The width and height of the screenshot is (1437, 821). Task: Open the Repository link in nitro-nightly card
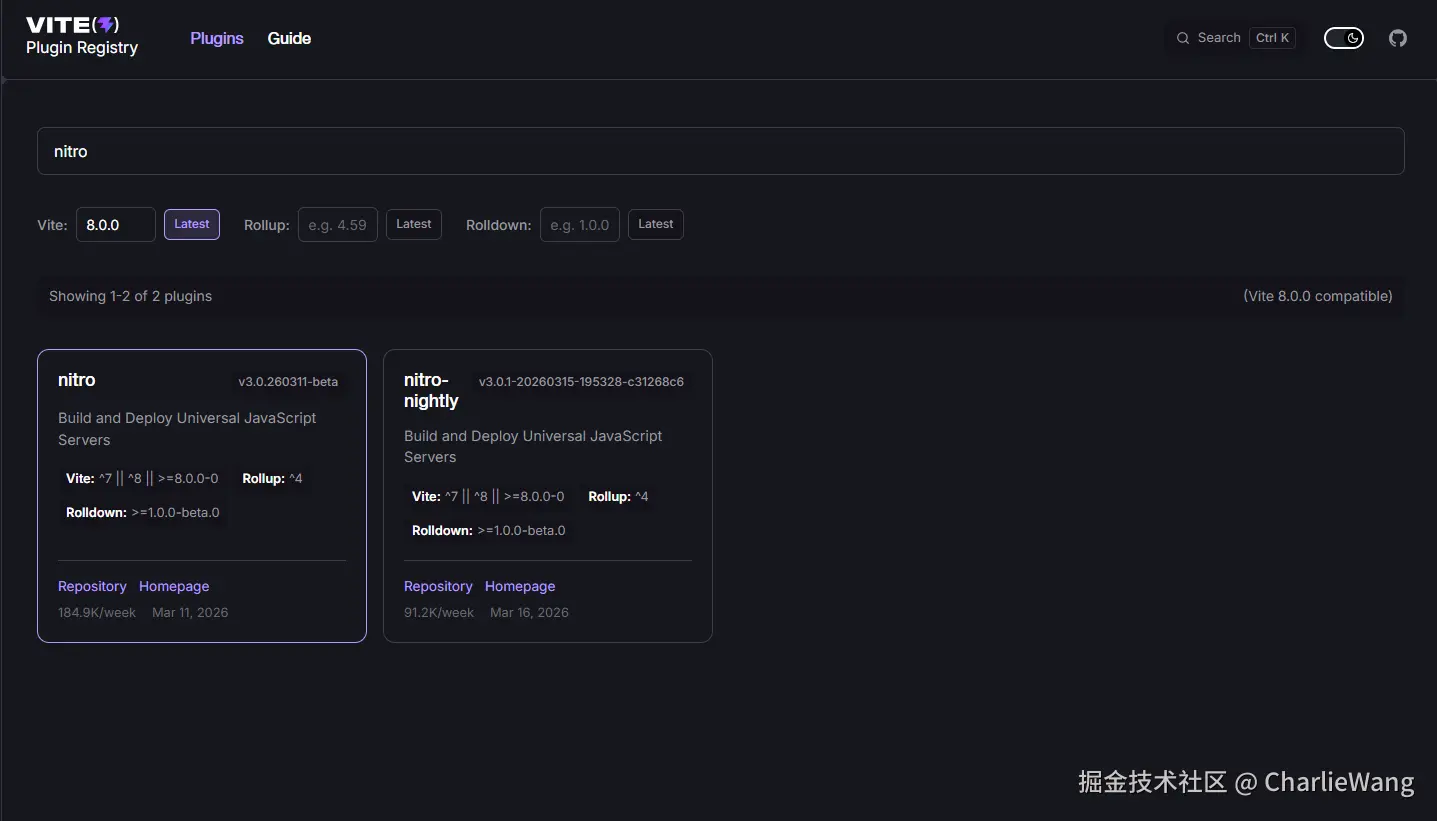click(x=438, y=586)
